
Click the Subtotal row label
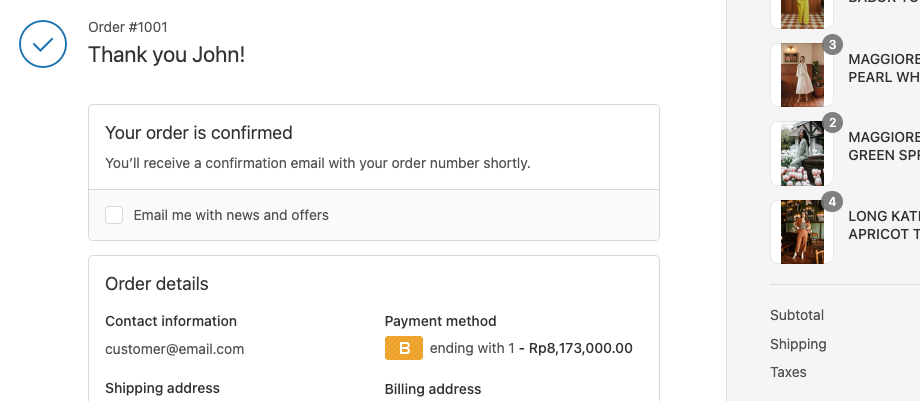[x=797, y=315]
